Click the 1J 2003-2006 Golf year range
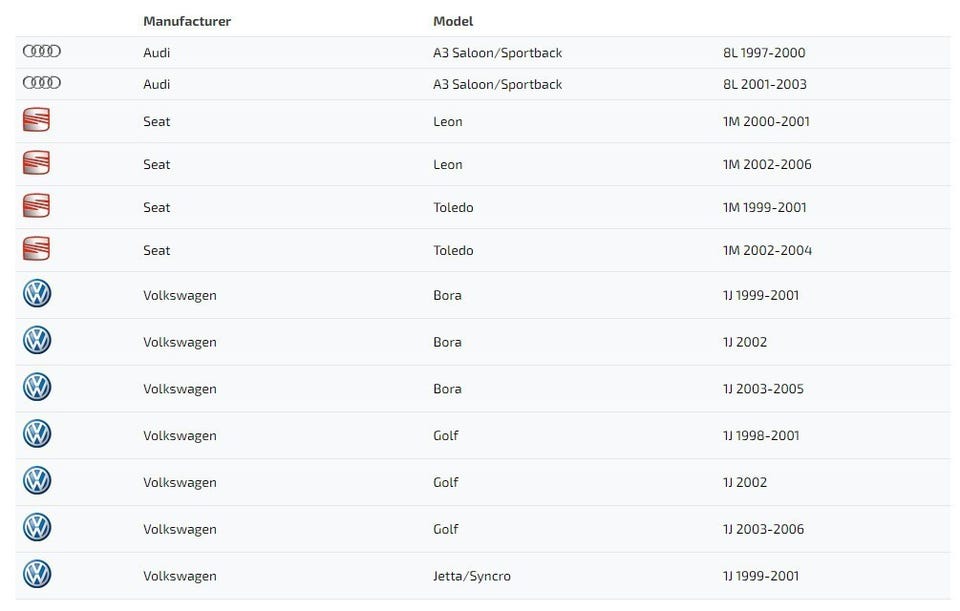The height and width of the screenshot is (611, 960). (762, 529)
